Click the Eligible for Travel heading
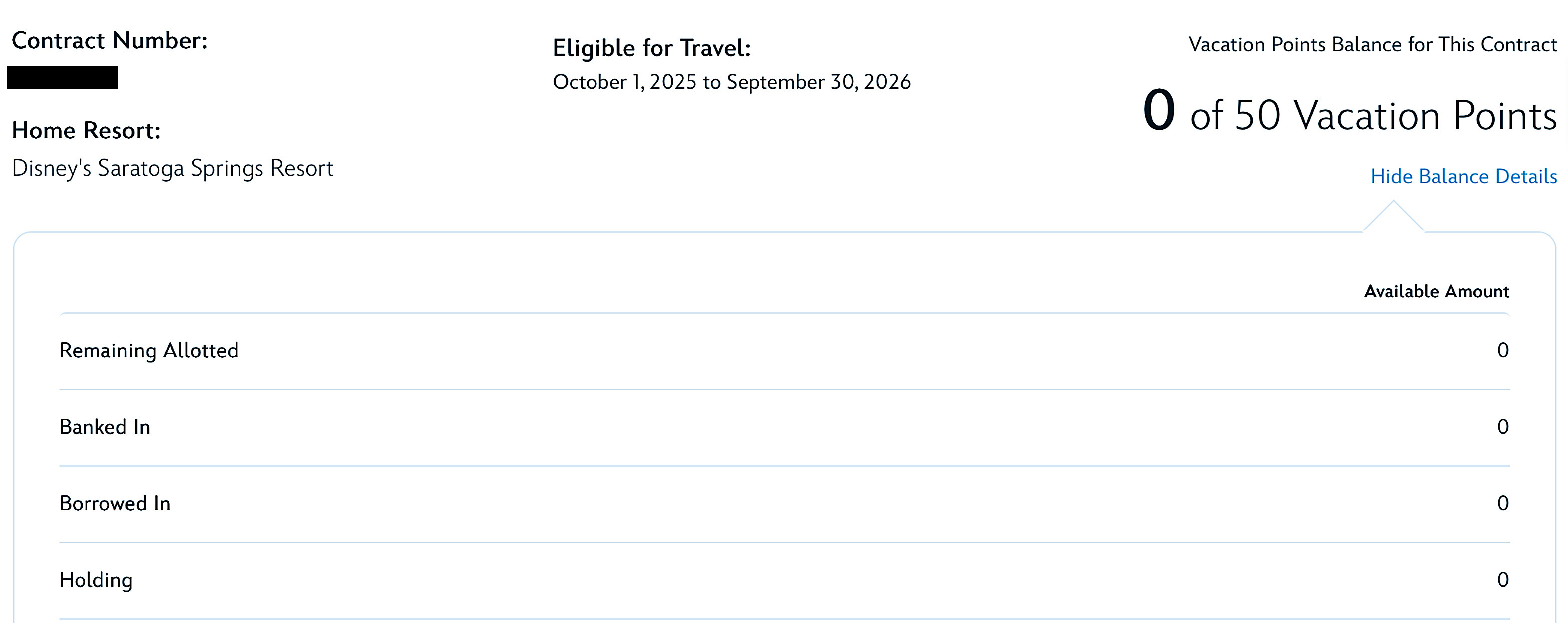 pyautogui.click(x=652, y=48)
